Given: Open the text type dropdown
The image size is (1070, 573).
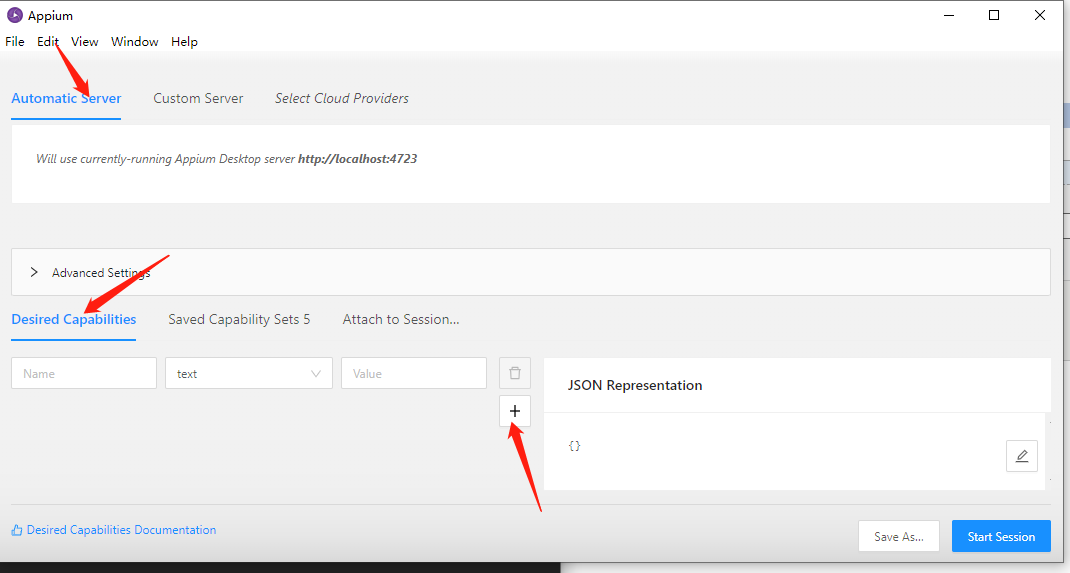Looking at the screenshot, I should click(248, 373).
